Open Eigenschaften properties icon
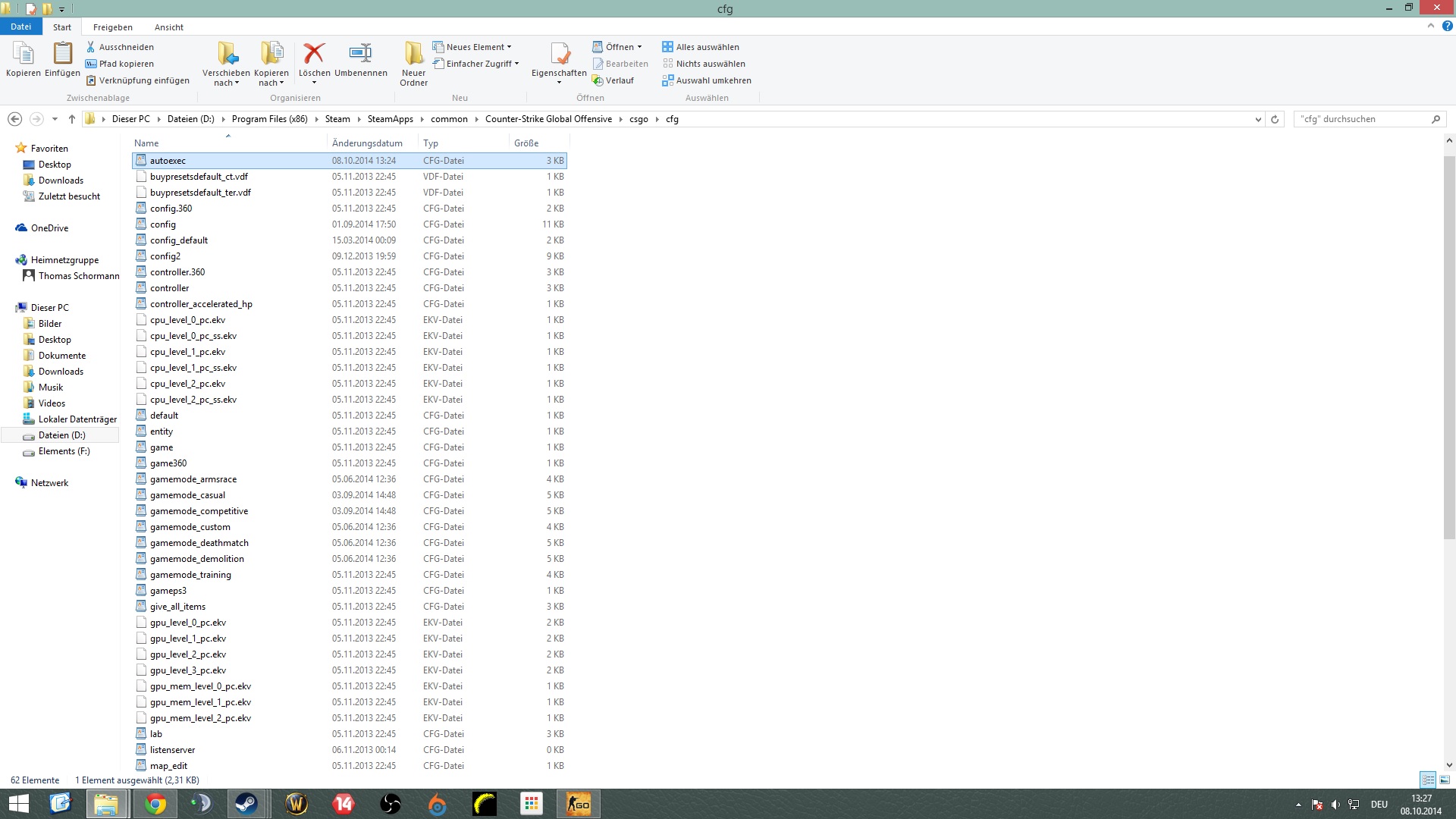 (x=559, y=54)
